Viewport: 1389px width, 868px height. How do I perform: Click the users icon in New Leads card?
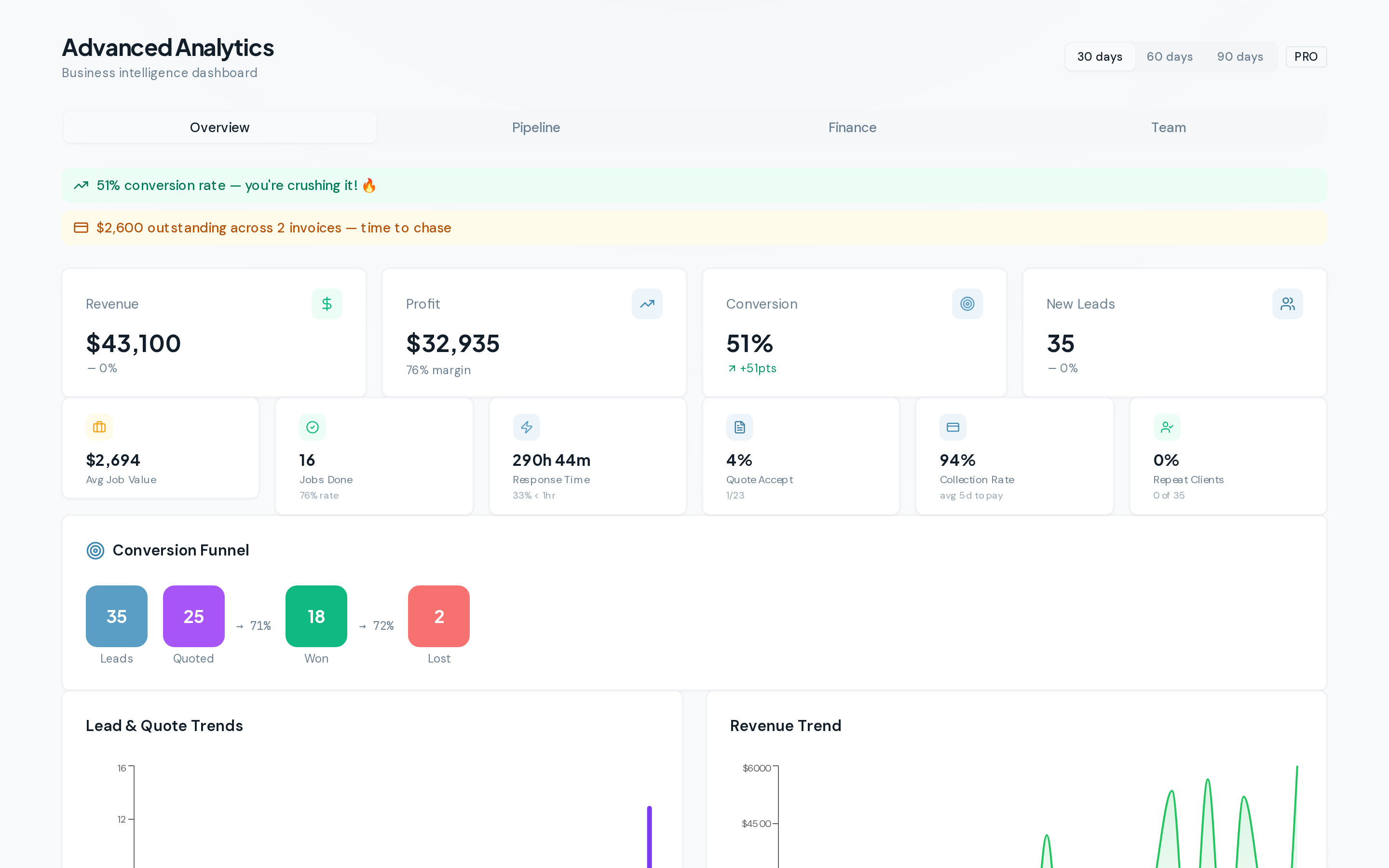coord(1287,304)
